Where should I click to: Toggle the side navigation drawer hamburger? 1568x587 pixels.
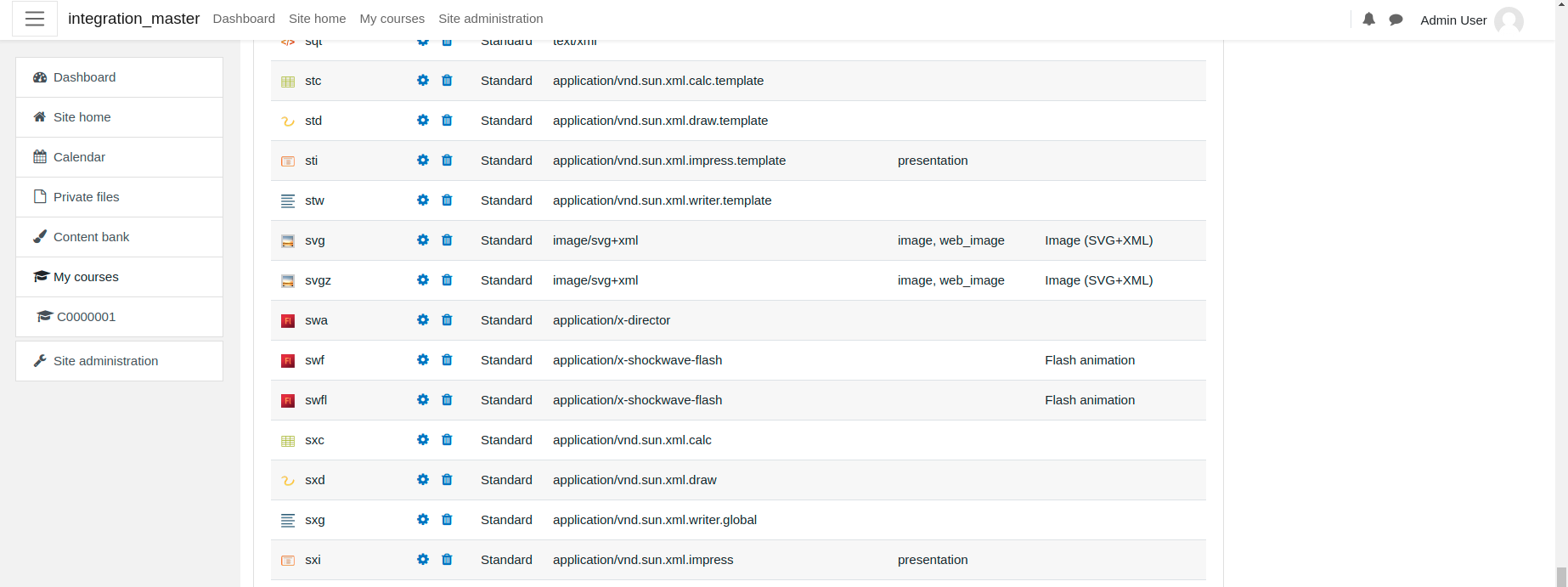click(35, 19)
